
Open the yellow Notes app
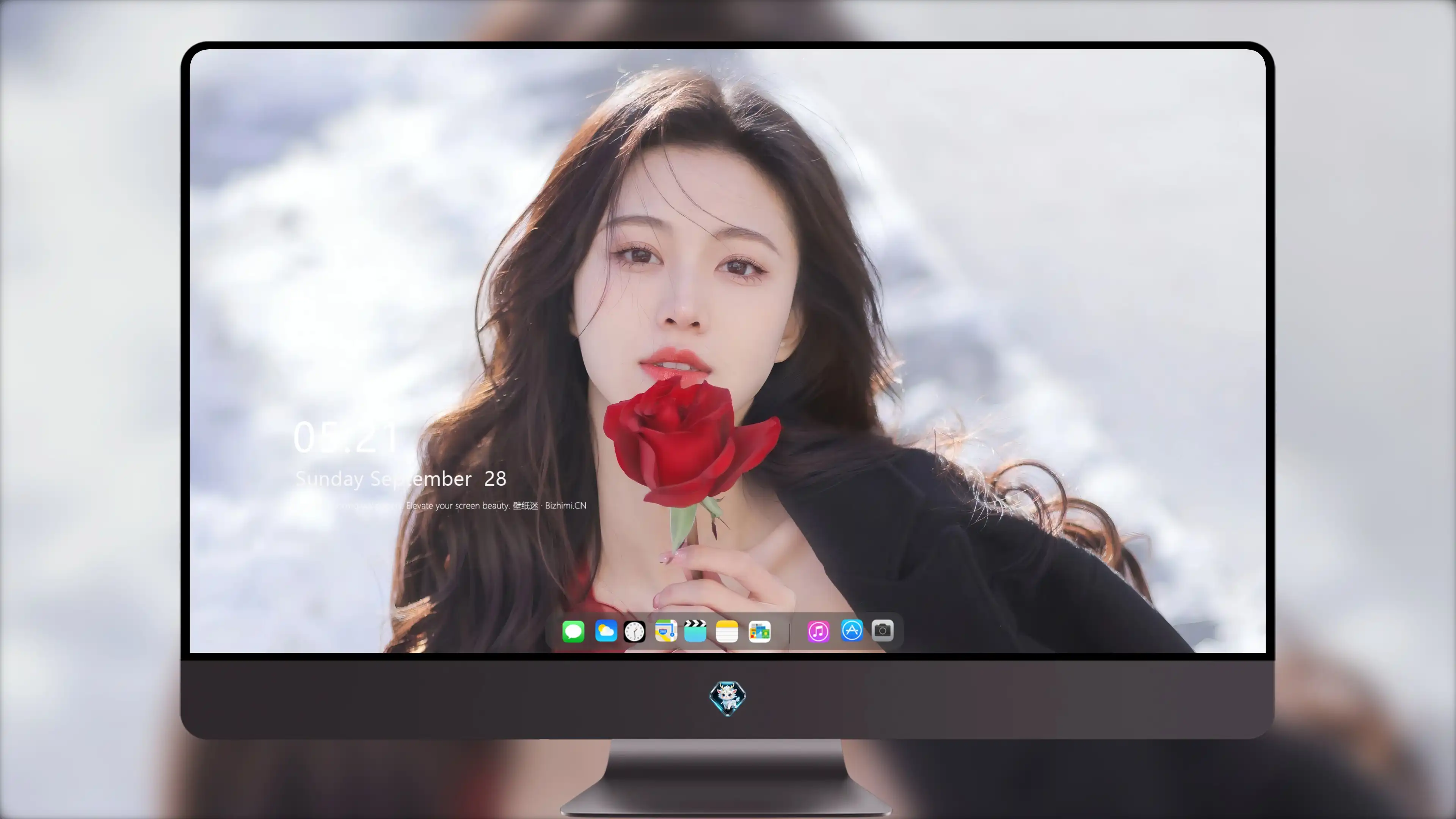(727, 631)
